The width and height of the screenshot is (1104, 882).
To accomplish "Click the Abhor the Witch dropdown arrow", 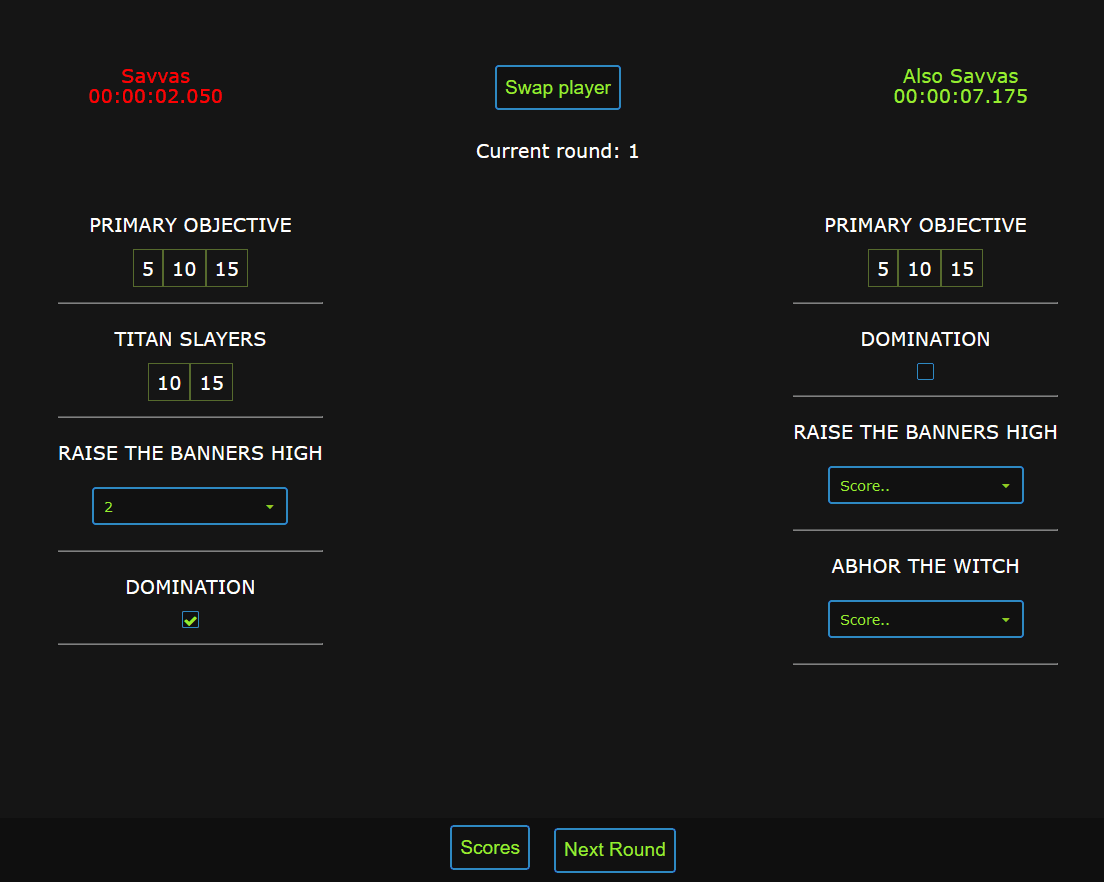I will click(1005, 619).
